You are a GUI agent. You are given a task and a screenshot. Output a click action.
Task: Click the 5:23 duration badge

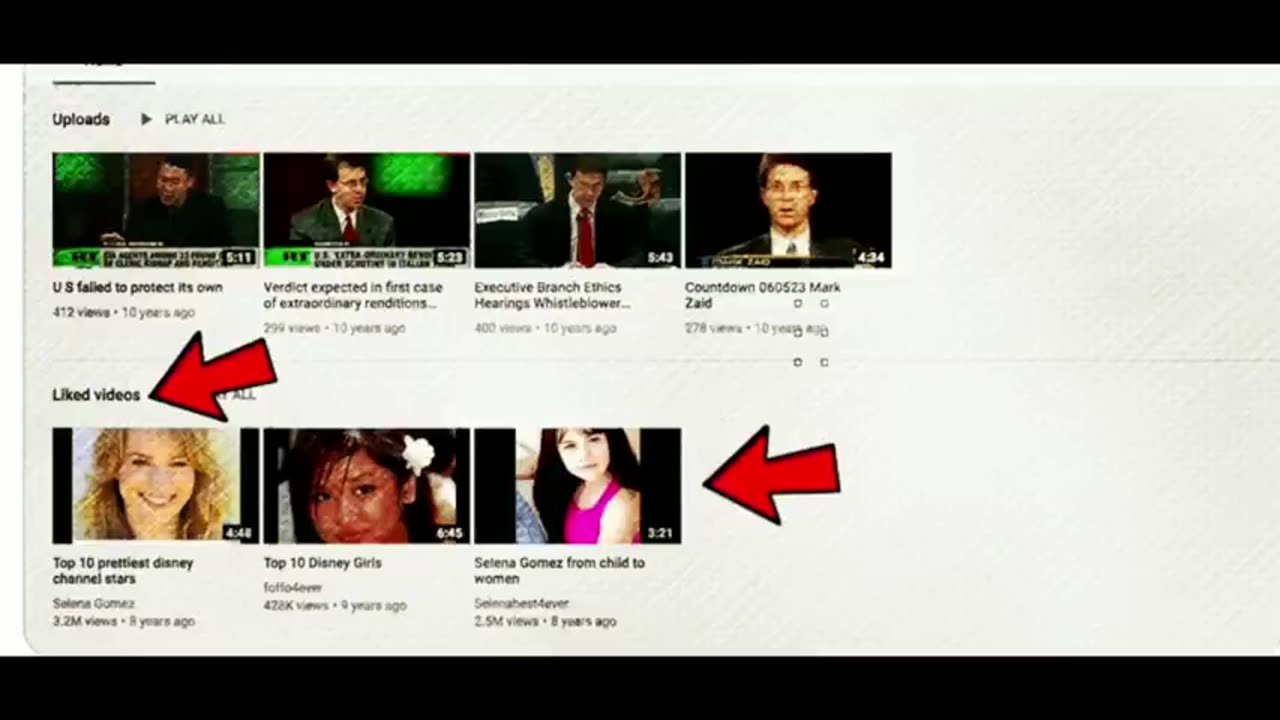click(450, 258)
